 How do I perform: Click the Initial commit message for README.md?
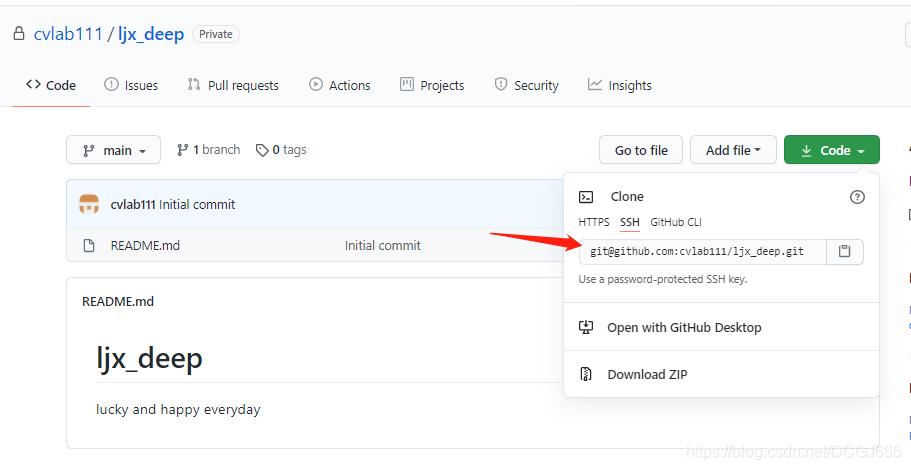click(382, 246)
